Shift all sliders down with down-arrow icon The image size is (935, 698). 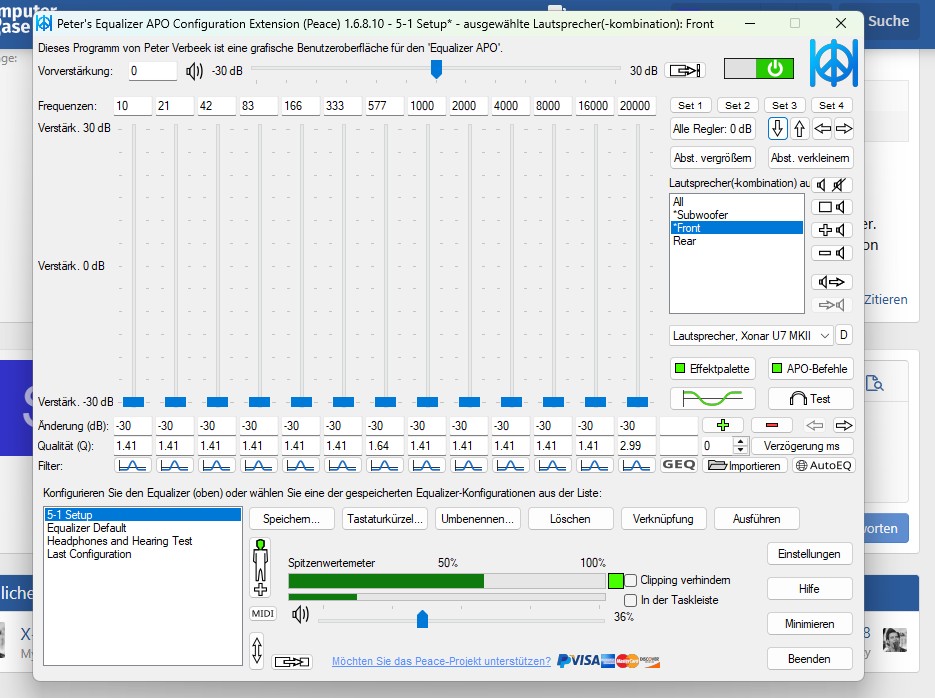click(x=777, y=129)
